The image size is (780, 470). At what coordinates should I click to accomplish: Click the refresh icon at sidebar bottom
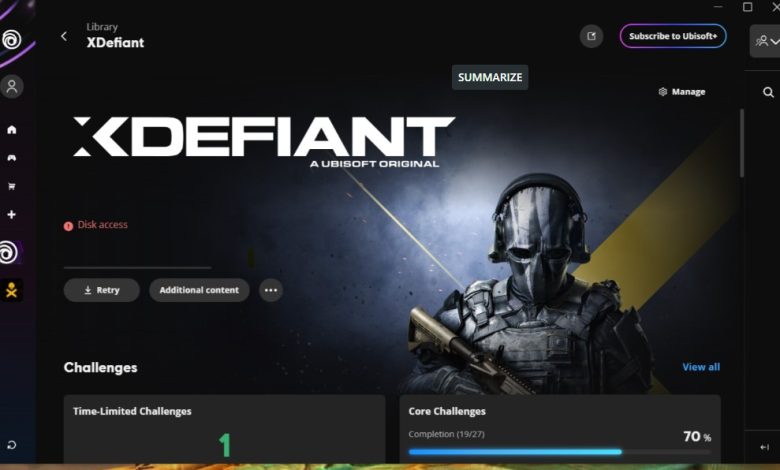(x=11, y=445)
